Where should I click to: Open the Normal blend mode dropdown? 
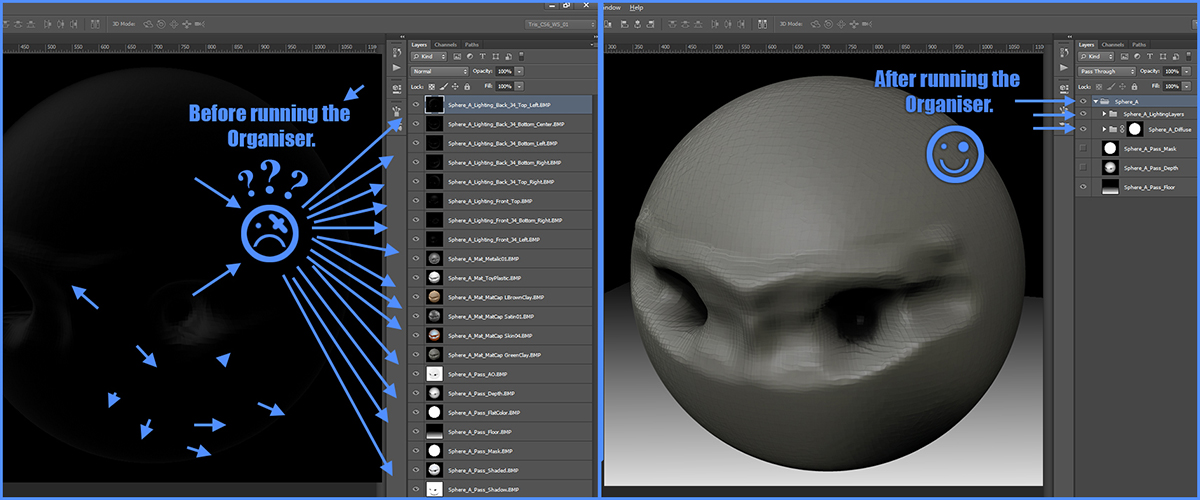tap(438, 72)
